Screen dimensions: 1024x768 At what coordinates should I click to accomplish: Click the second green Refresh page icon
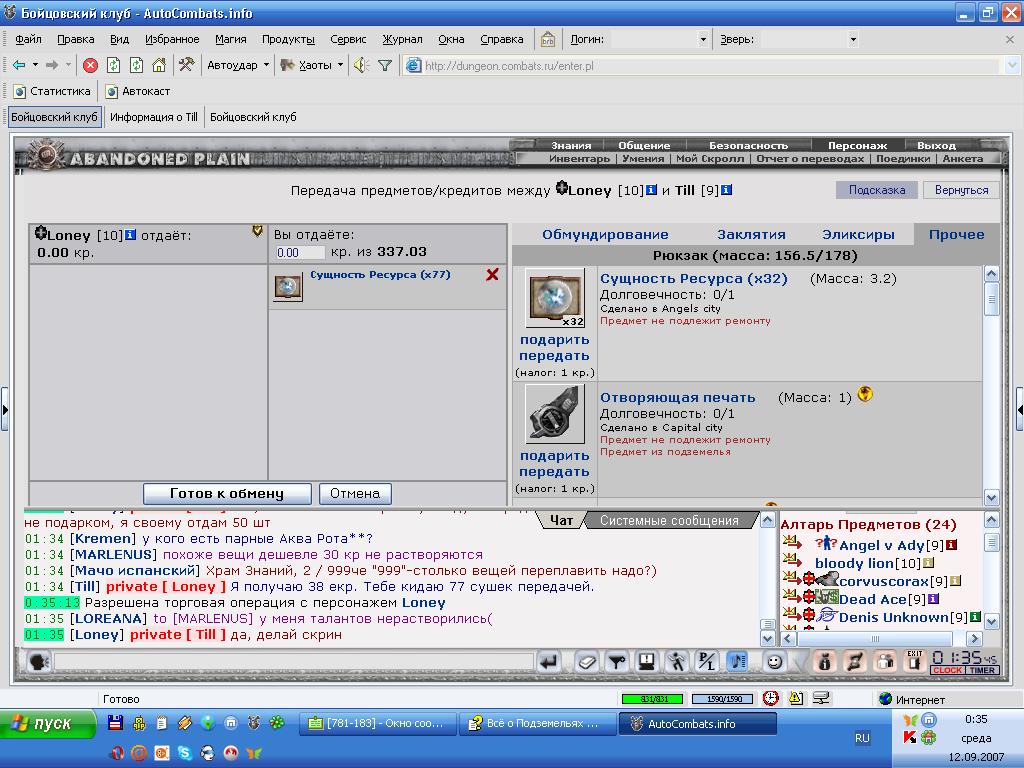(x=136, y=65)
